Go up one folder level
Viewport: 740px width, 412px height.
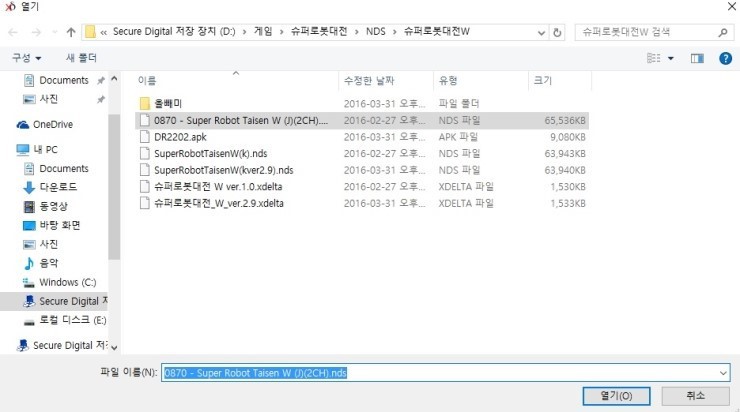pyautogui.click(x=71, y=32)
